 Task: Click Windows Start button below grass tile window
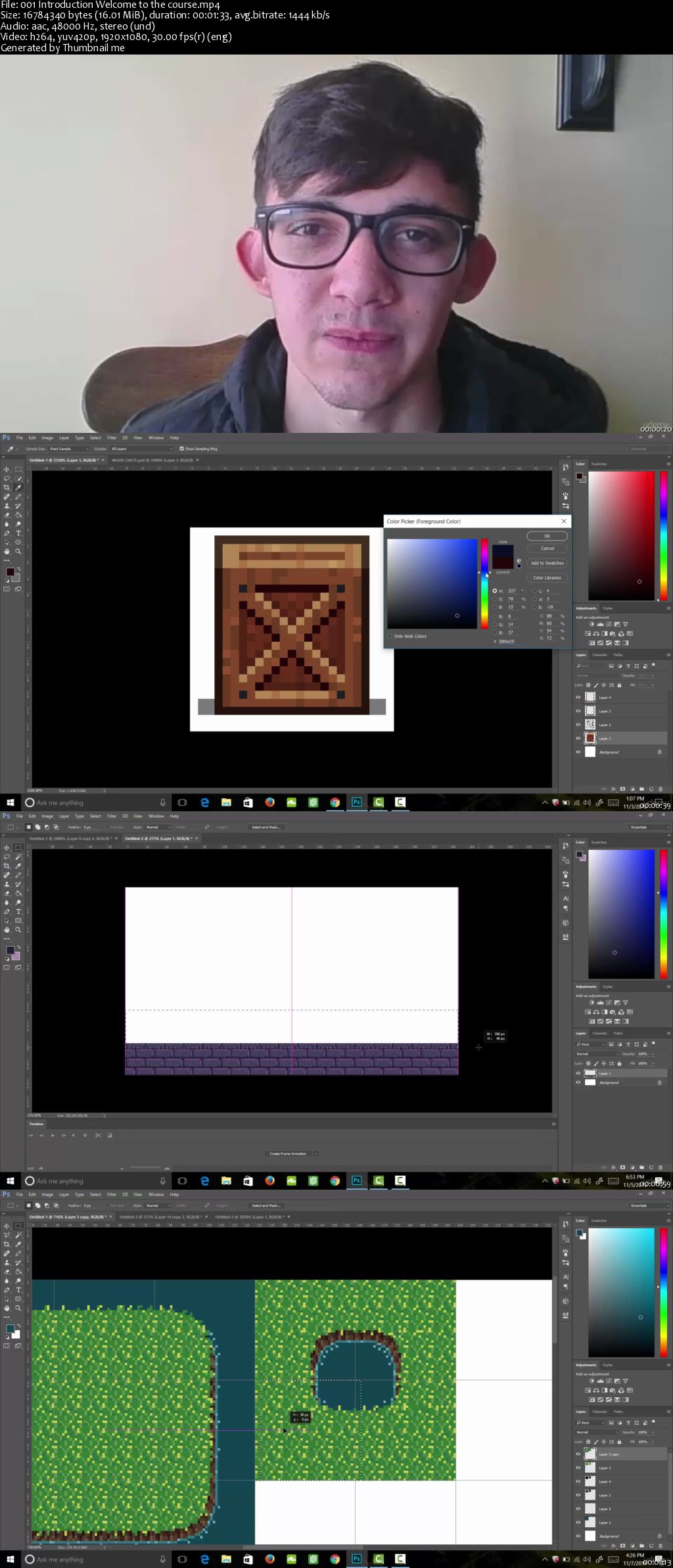pos(10,1559)
